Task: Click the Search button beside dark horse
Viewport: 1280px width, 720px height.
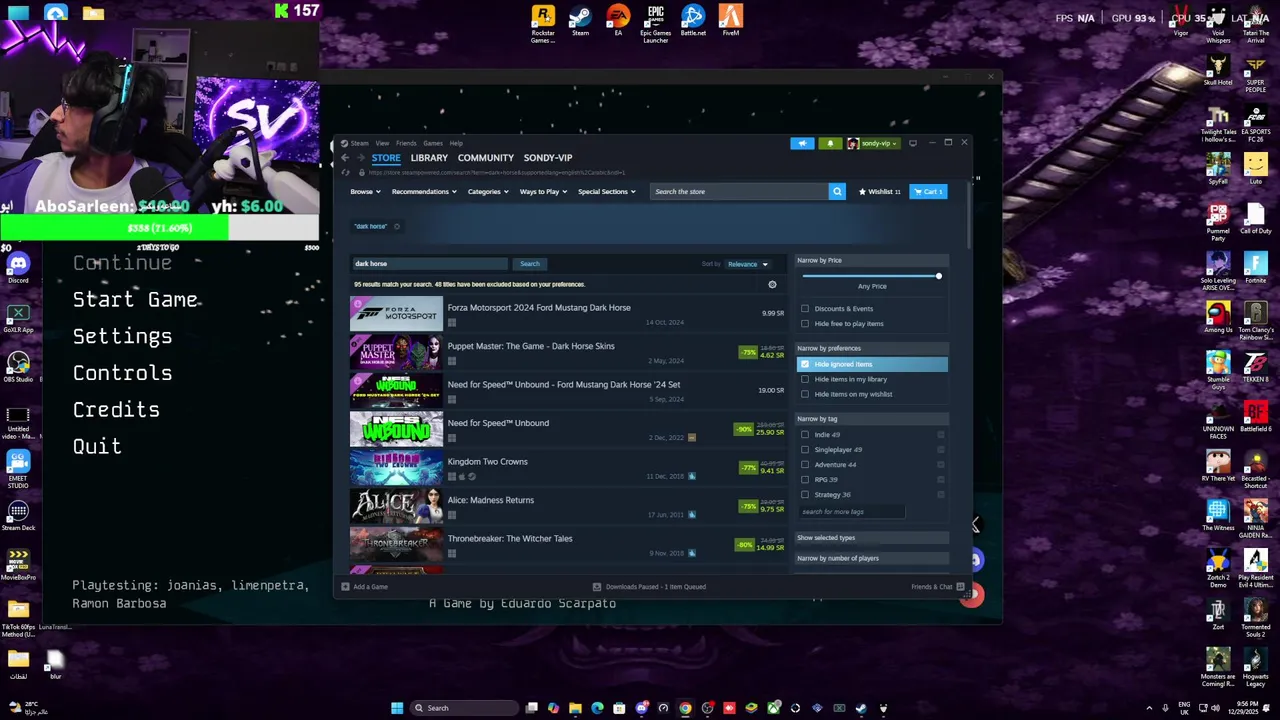Action: point(529,264)
